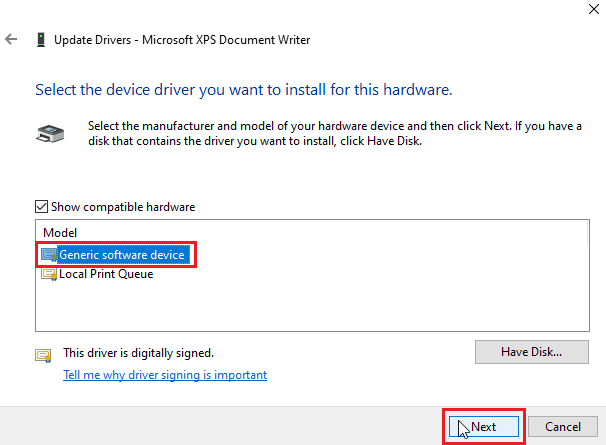Screen dimensions: 606x445
Task: Click the Generic software device icon
Action: point(49,255)
